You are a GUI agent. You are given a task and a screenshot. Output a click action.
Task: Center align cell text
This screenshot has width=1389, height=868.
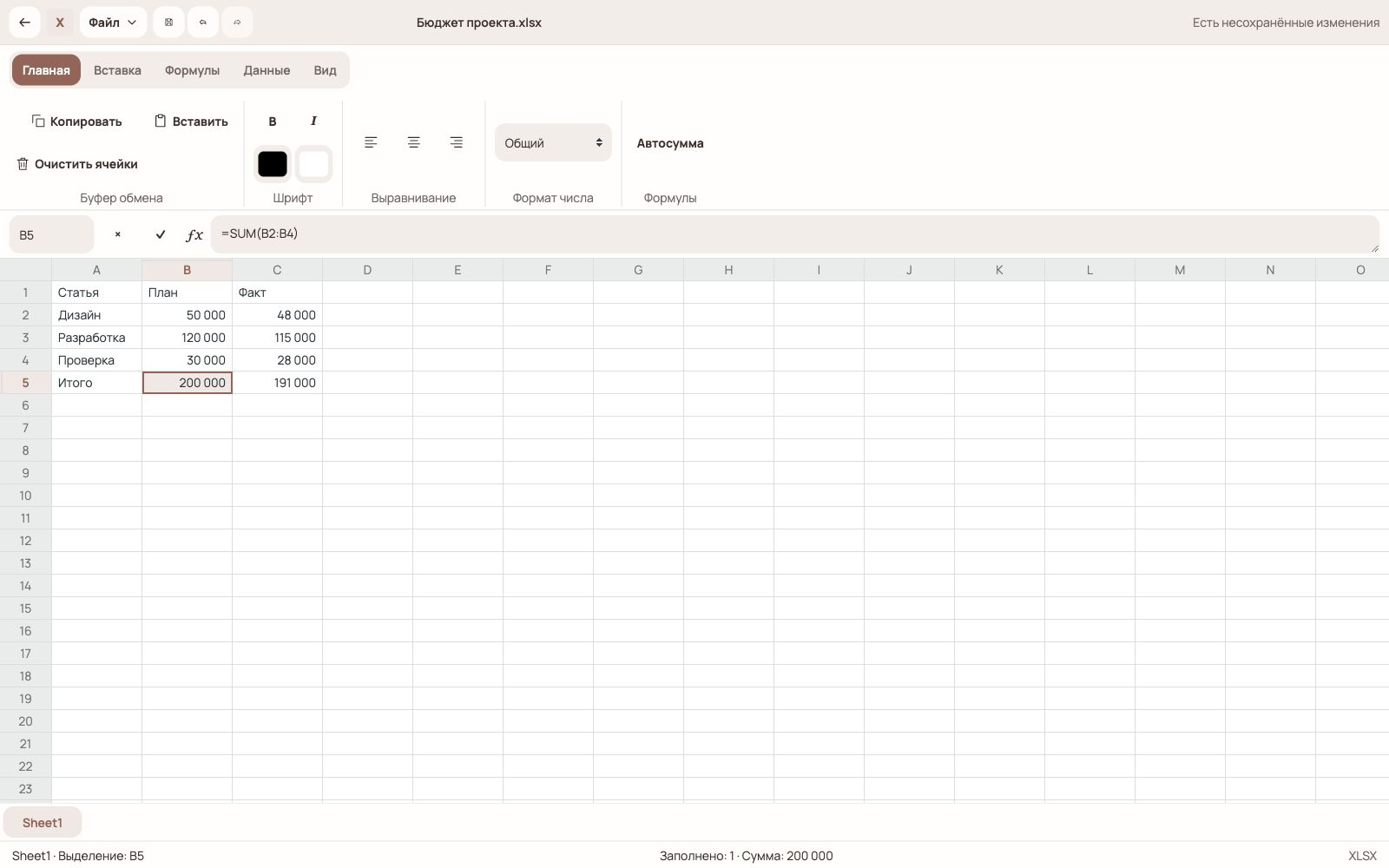pos(413,142)
